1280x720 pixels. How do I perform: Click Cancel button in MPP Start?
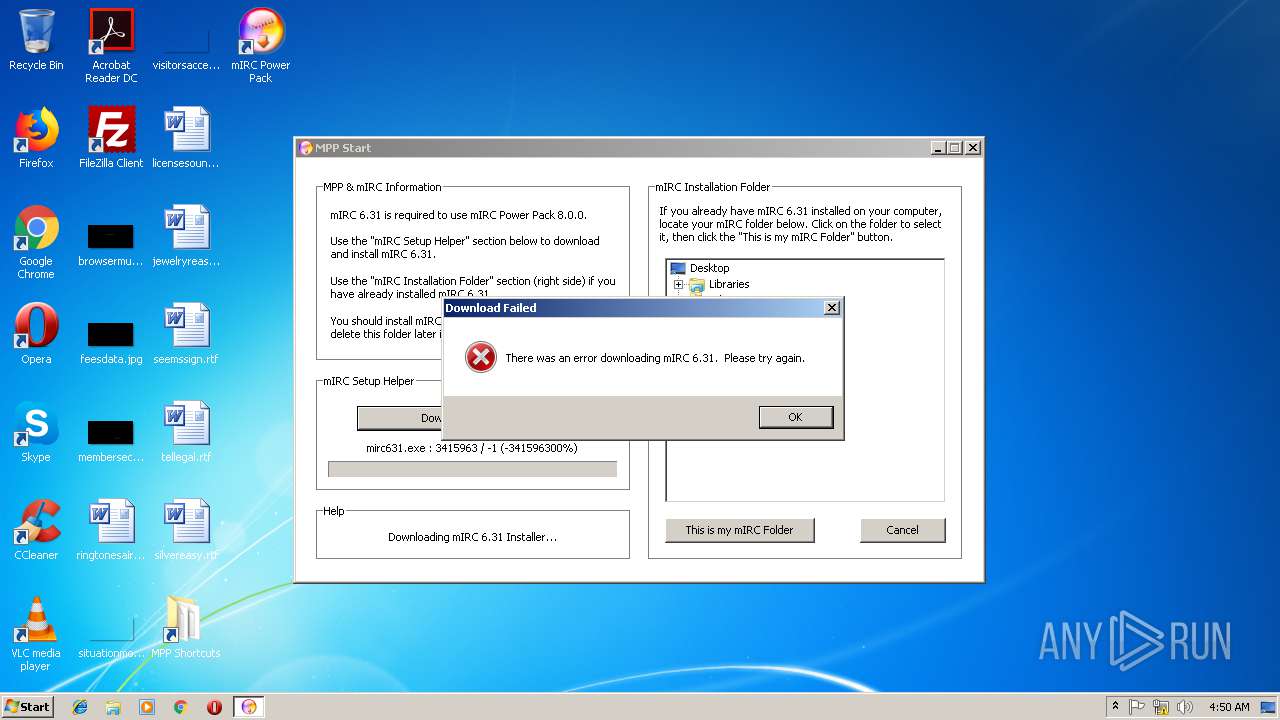902,530
